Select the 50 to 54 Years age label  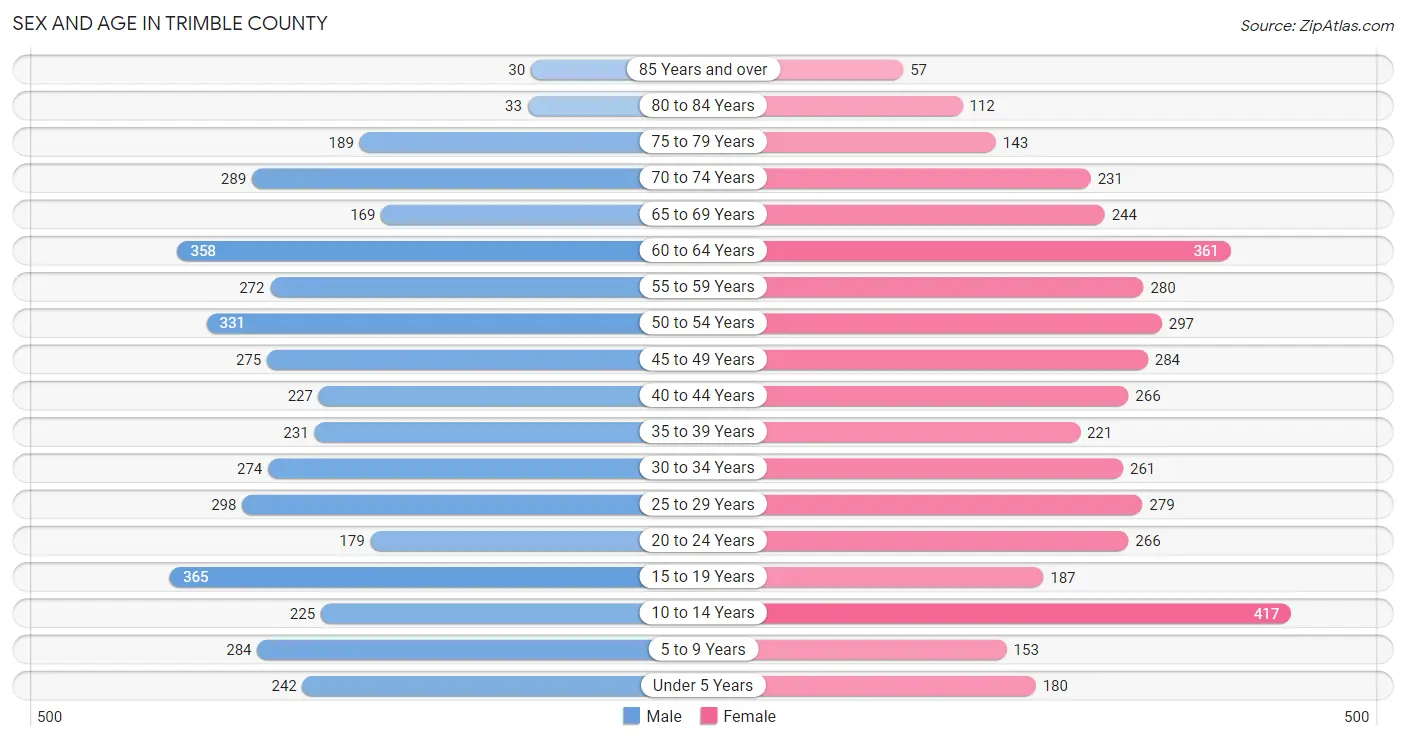703,322
